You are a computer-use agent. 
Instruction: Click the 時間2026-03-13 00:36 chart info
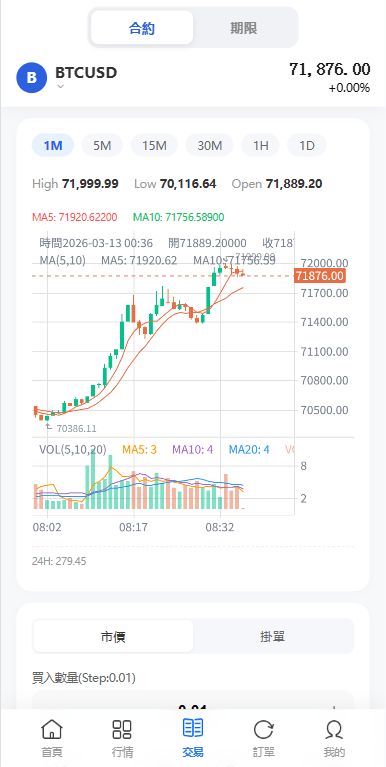click(x=96, y=243)
